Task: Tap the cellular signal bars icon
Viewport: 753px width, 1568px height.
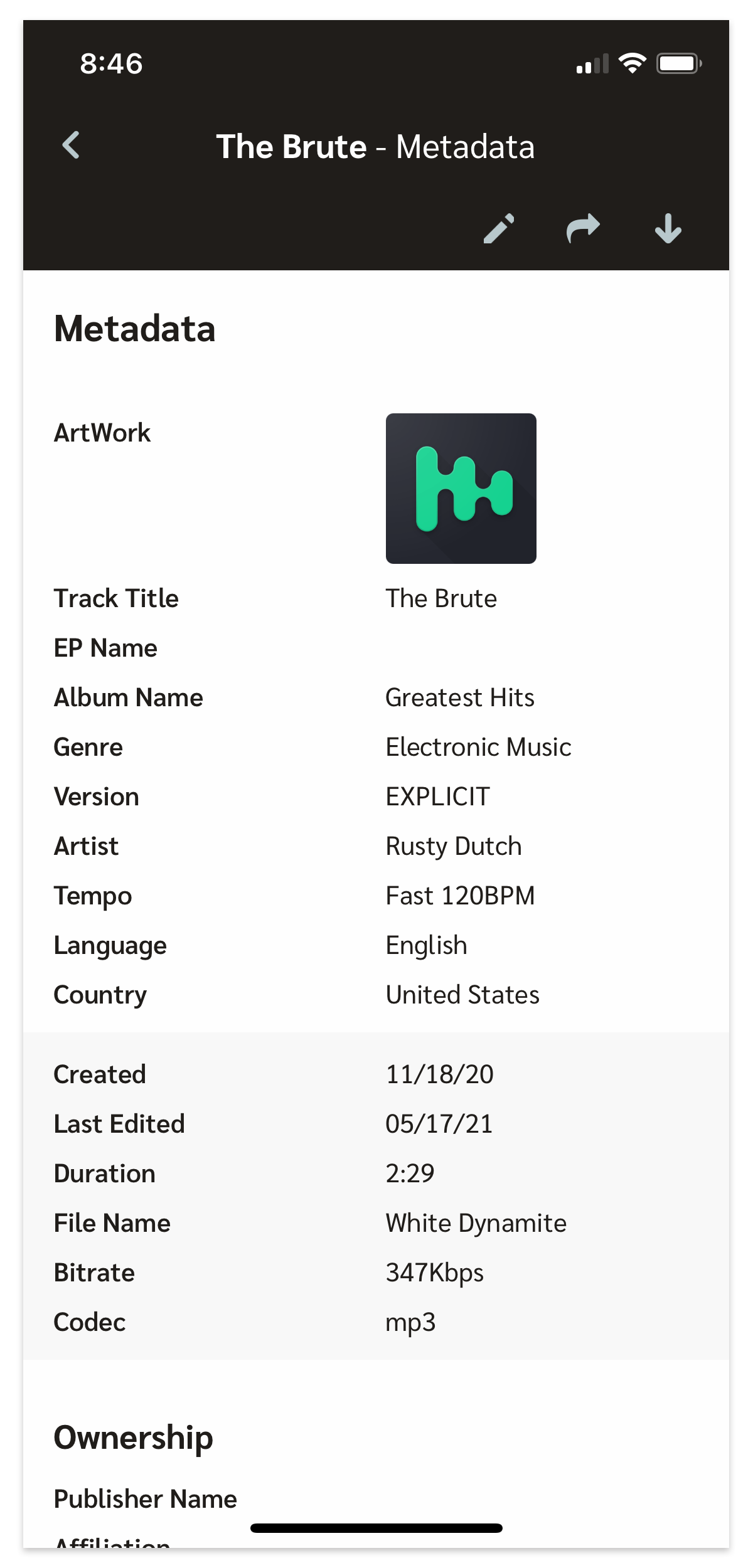Action: tap(592, 64)
